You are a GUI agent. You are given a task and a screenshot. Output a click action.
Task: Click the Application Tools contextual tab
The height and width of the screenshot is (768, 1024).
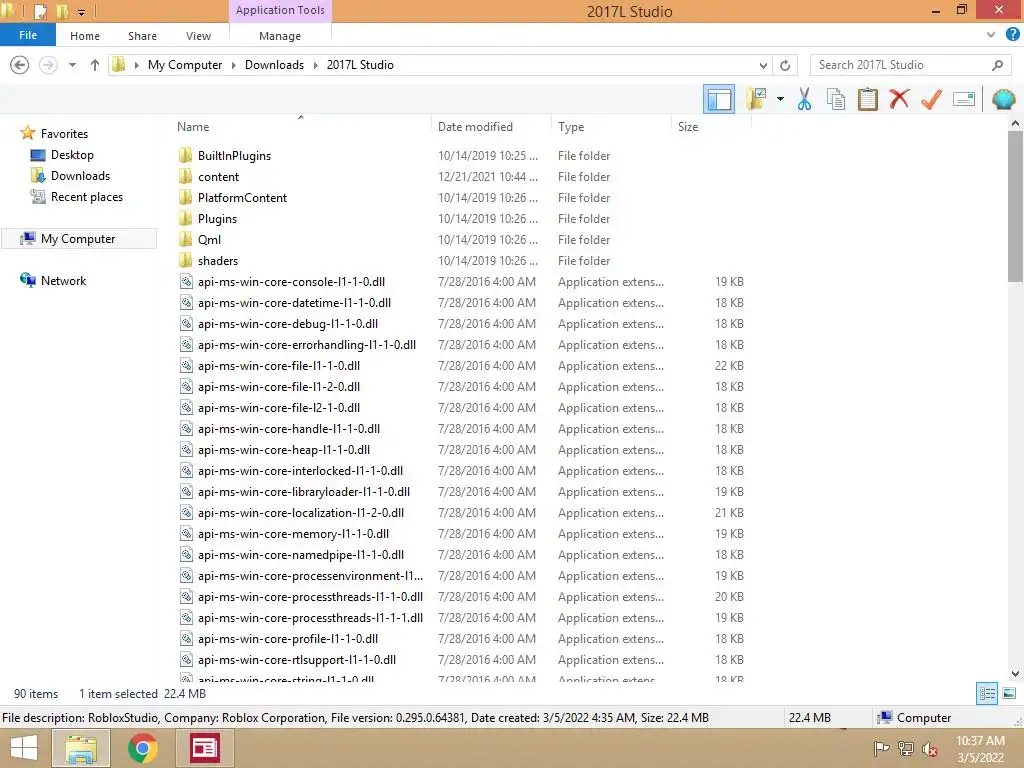click(x=280, y=10)
